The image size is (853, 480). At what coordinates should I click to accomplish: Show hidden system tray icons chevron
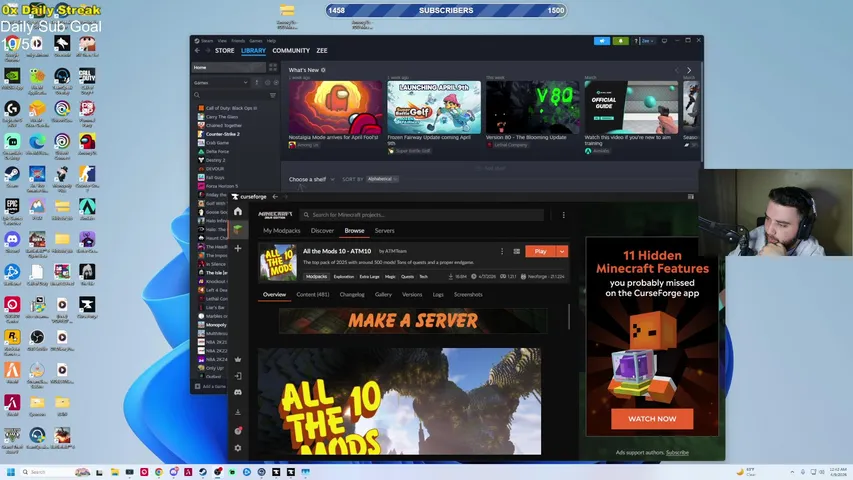coord(792,472)
